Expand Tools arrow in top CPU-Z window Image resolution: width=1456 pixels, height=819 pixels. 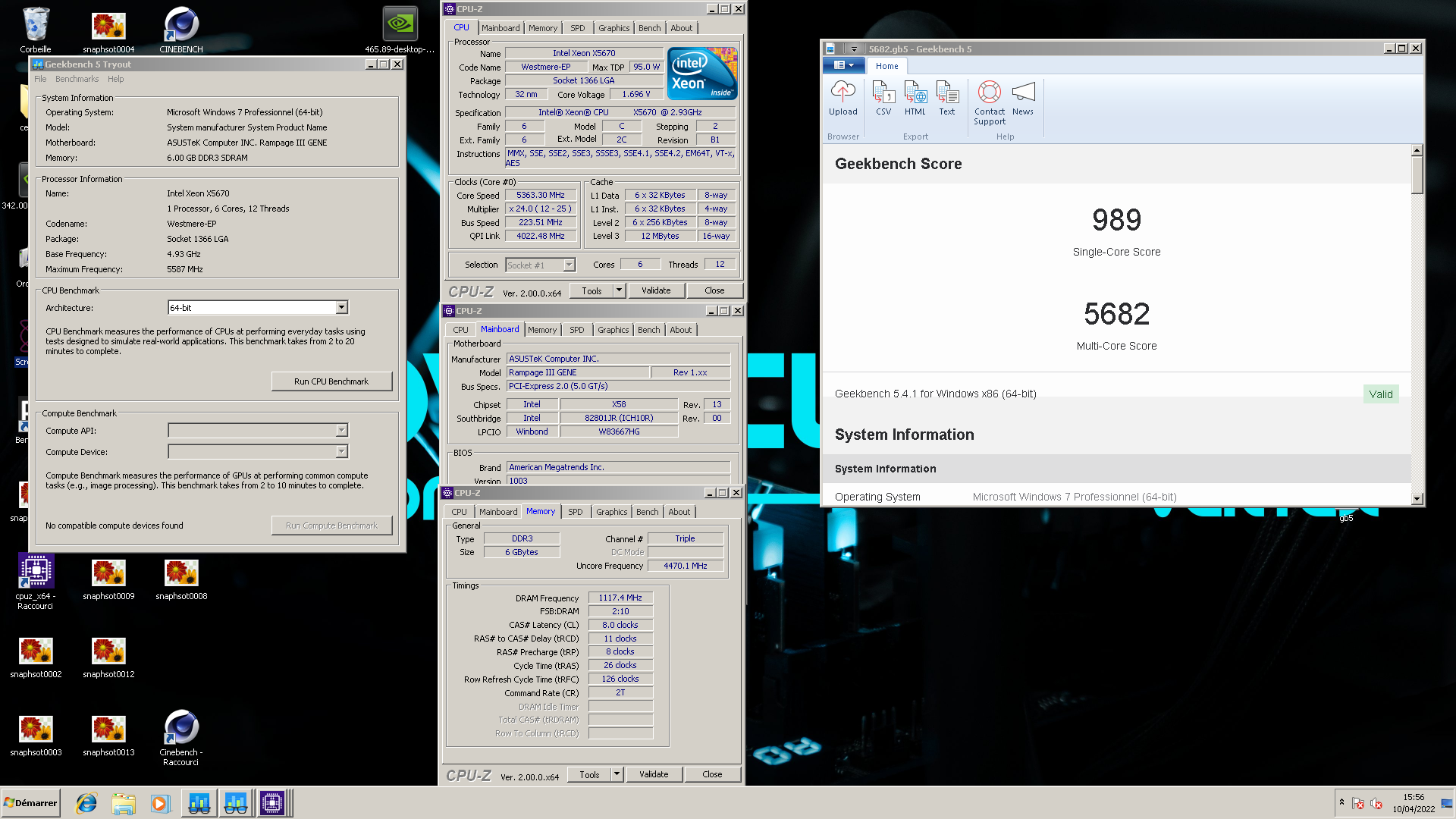619,290
